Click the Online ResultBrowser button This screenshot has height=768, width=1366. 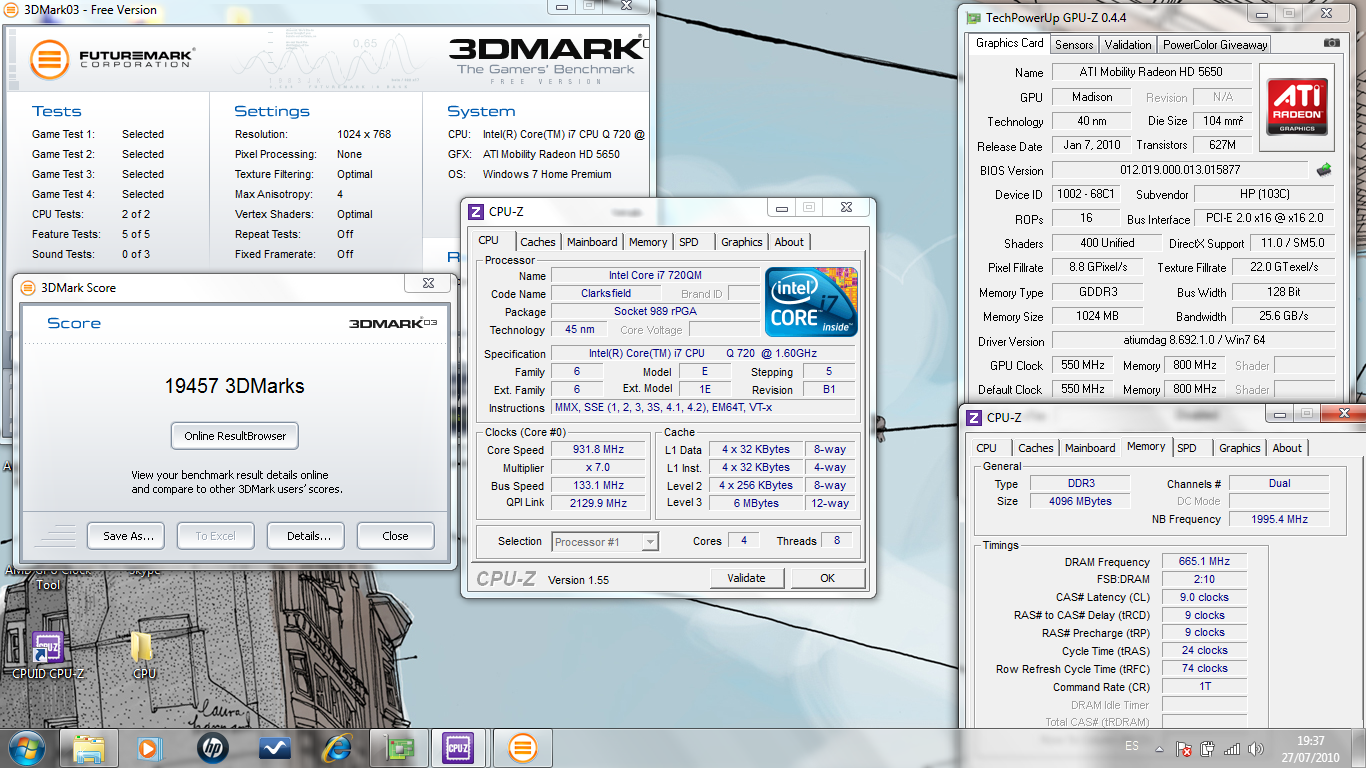[x=235, y=436]
